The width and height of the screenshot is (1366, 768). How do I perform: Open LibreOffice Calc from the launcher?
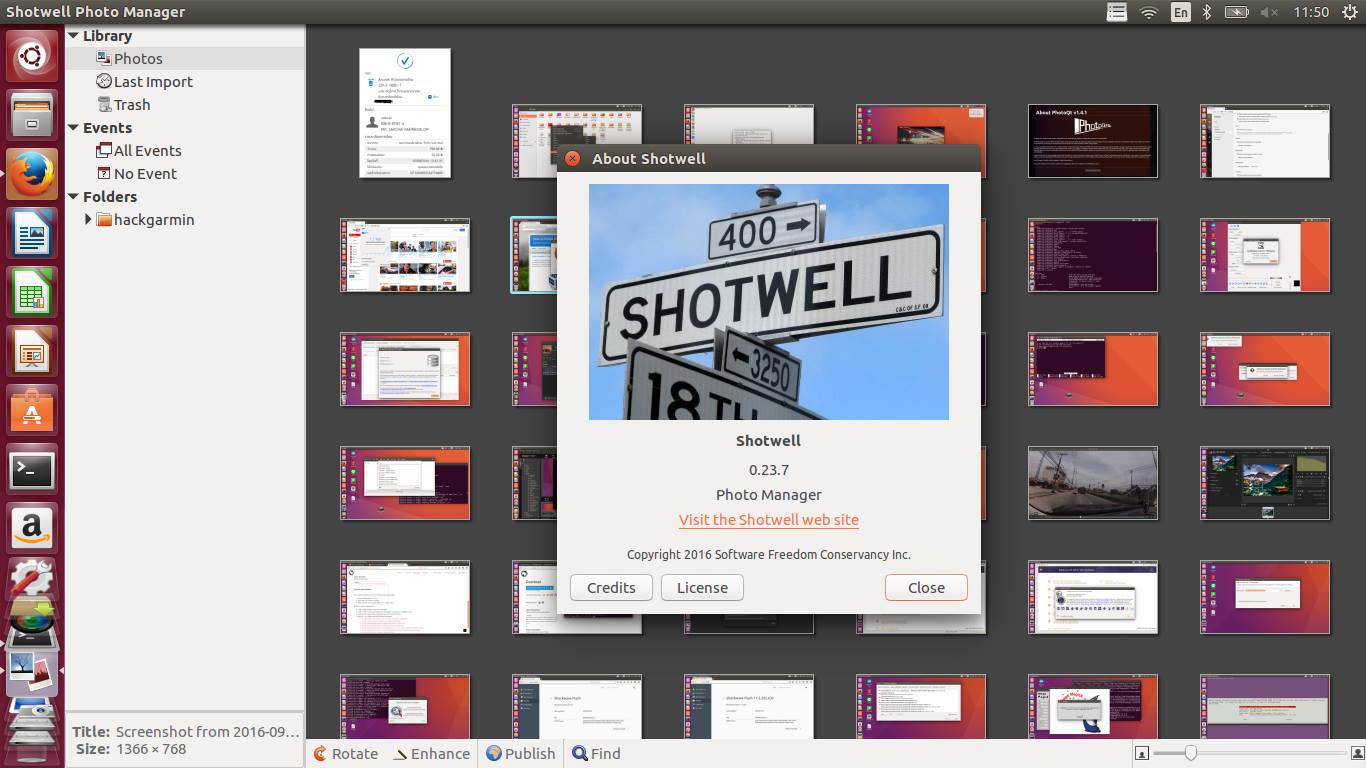(32, 294)
